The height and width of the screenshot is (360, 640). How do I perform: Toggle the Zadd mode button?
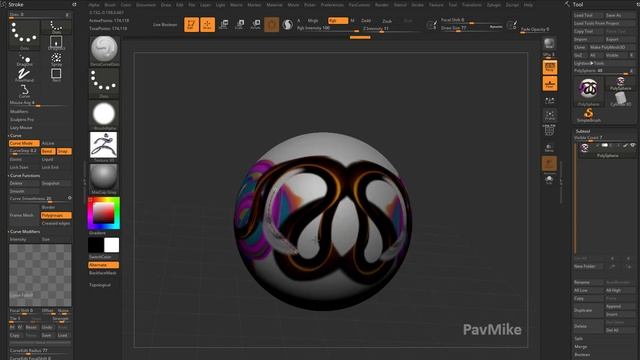tap(366, 20)
